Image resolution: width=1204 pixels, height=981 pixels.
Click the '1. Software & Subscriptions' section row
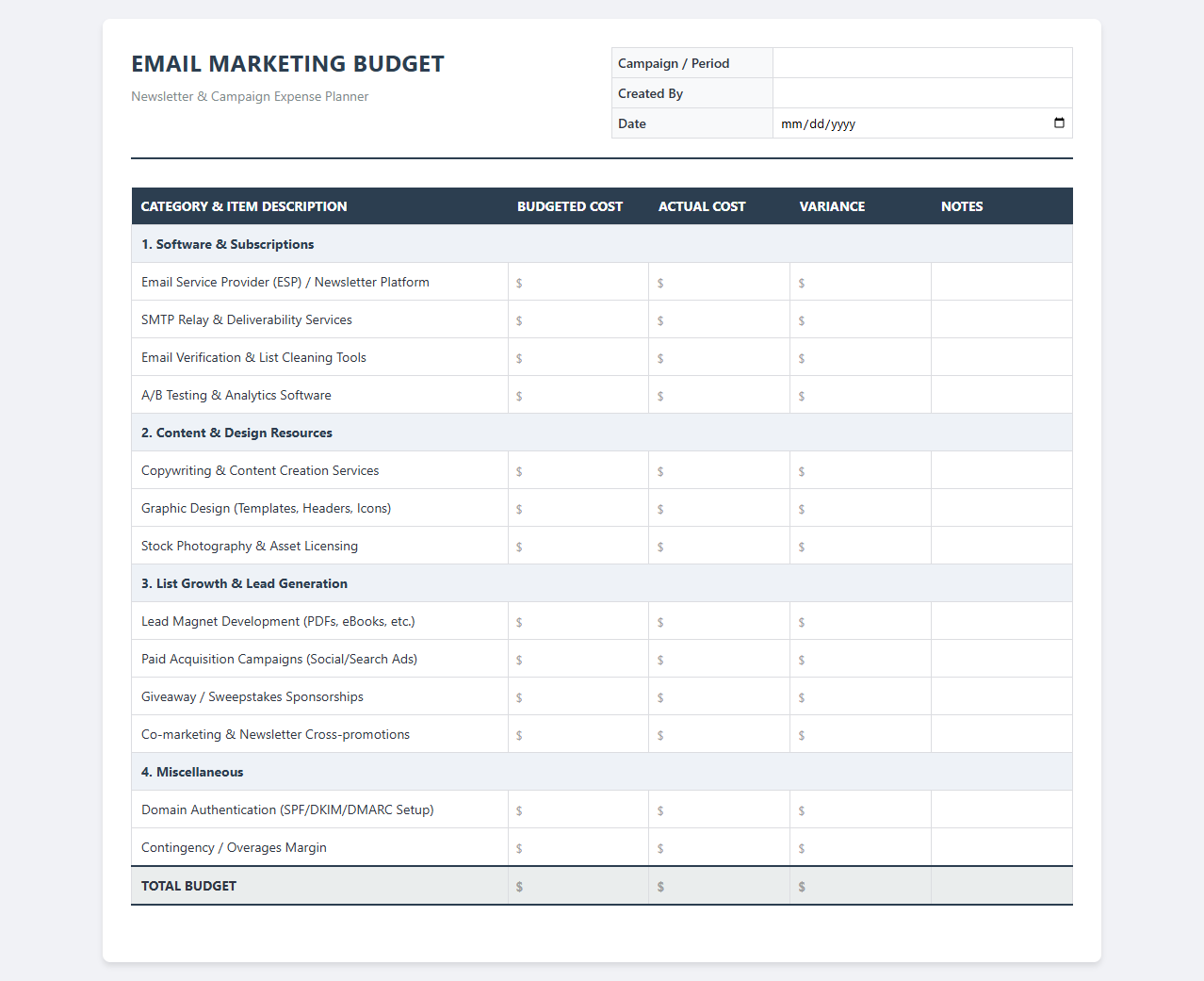coord(602,244)
